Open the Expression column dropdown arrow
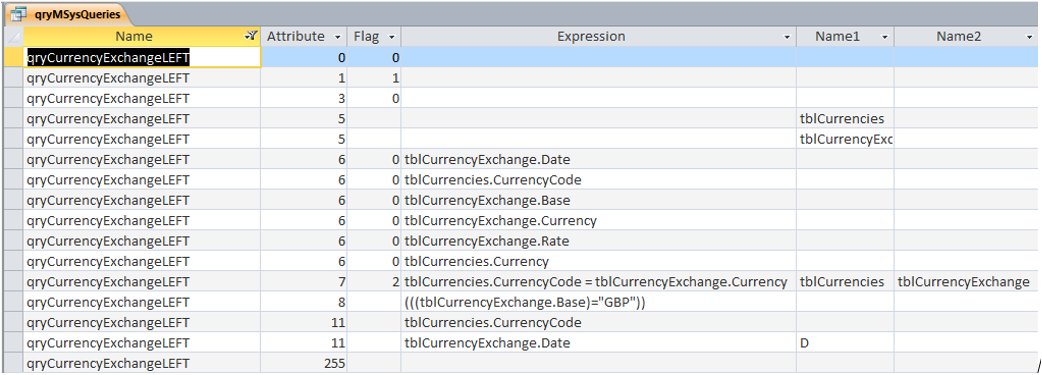The width and height of the screenshot is (1042, 375). [787, 37]
